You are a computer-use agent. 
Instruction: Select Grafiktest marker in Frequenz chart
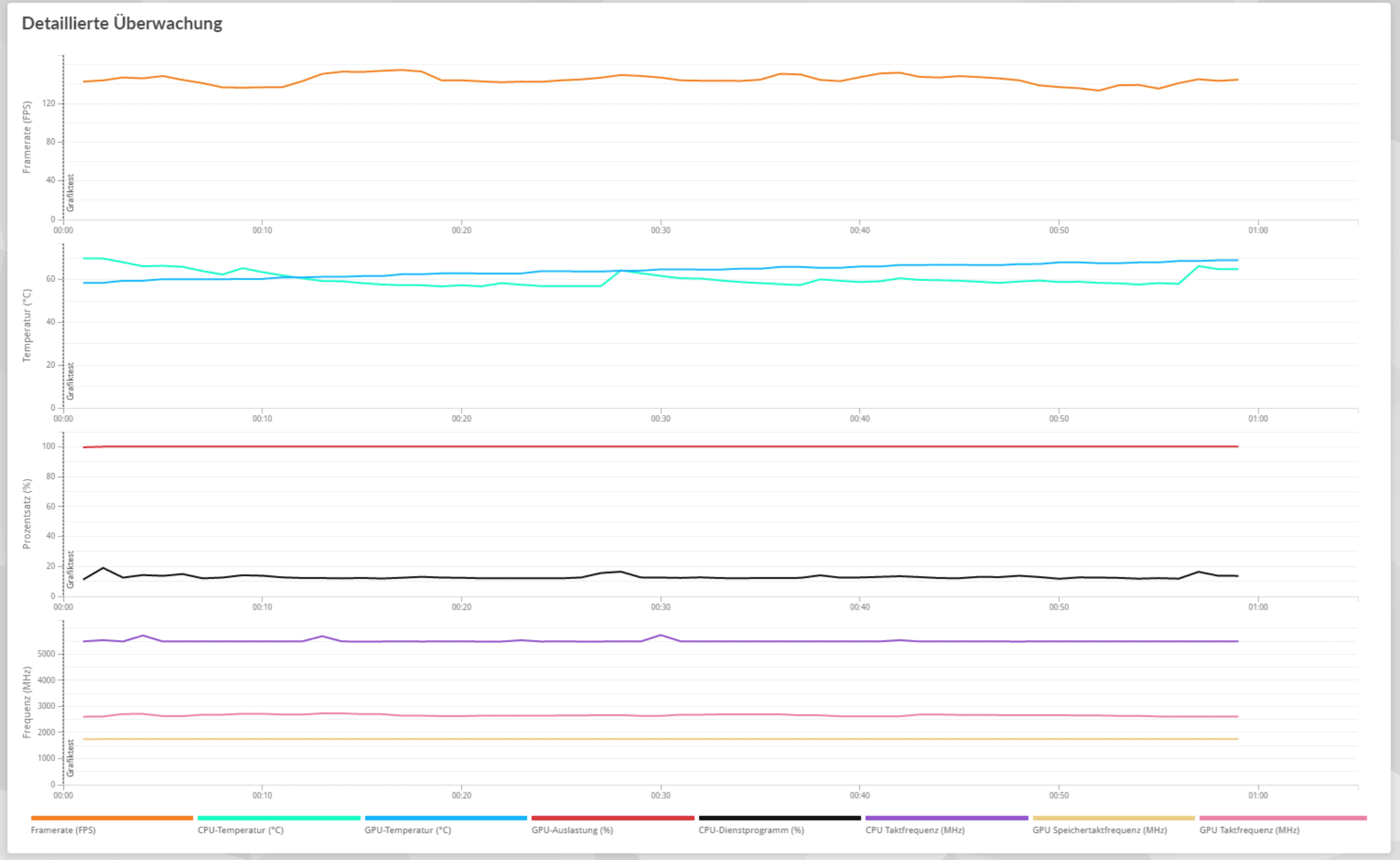pyautogui.click(x=70, y=758)
